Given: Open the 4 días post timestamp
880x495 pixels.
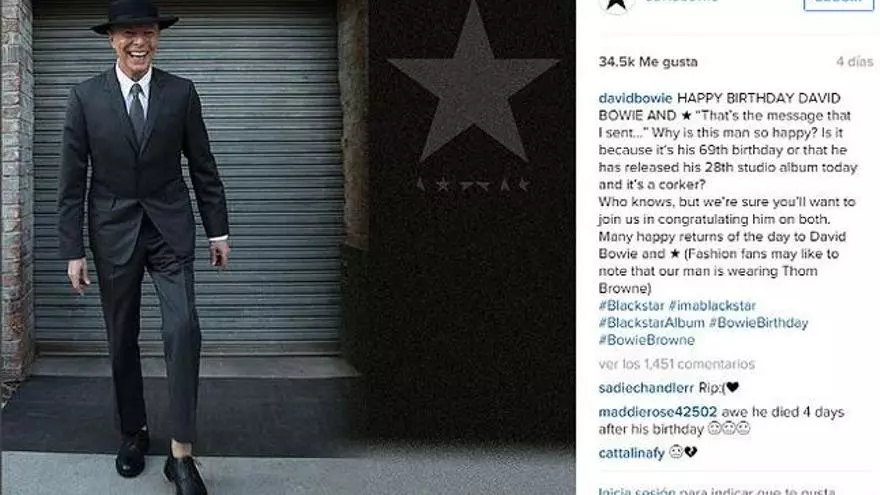Looking at the screenshot, I should 855,62.
